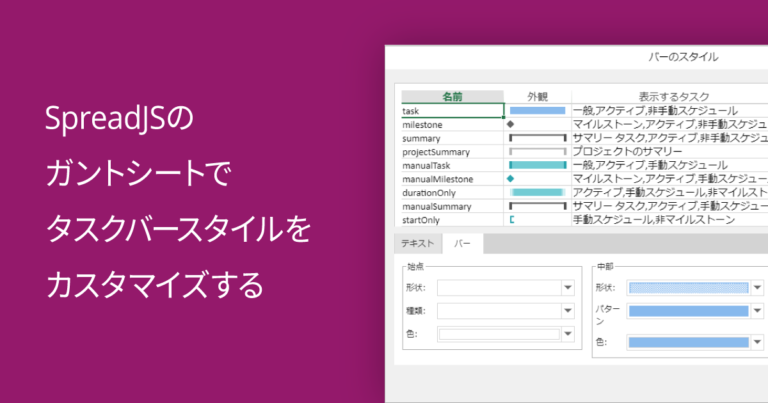Select the durationOnly row name cell
This screenshot has height=403, width=768.
pos(453,193)
